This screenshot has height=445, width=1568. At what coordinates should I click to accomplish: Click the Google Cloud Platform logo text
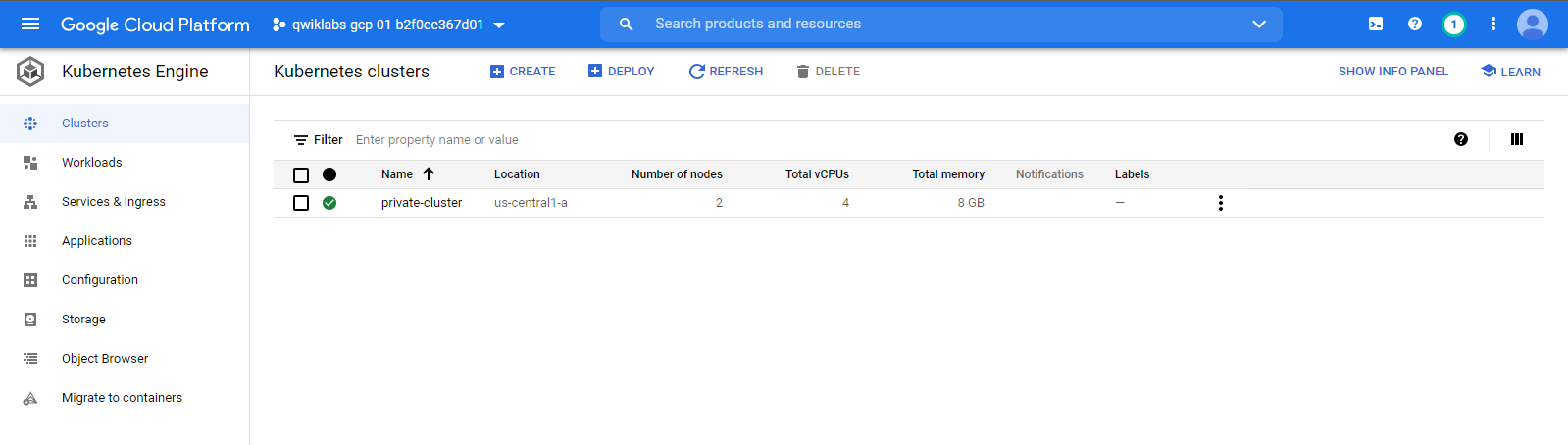click(155, 25)
